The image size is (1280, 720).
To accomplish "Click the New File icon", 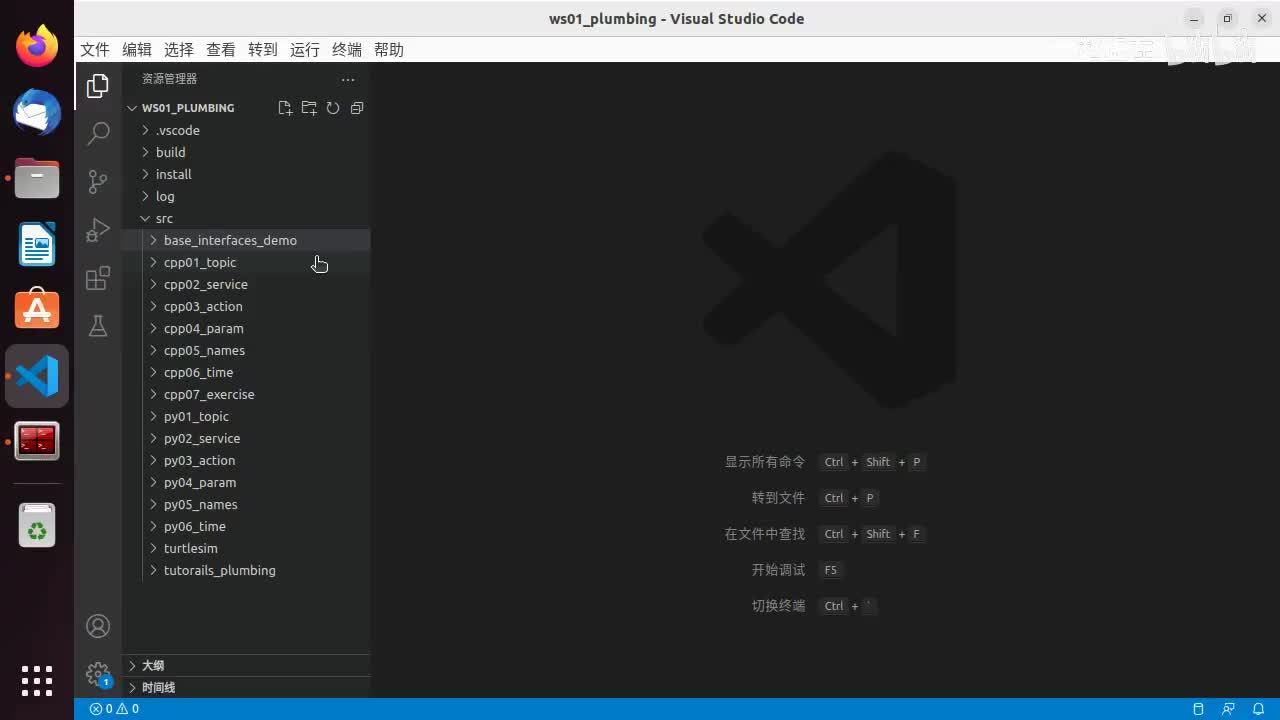I will (x=285, y=108).
